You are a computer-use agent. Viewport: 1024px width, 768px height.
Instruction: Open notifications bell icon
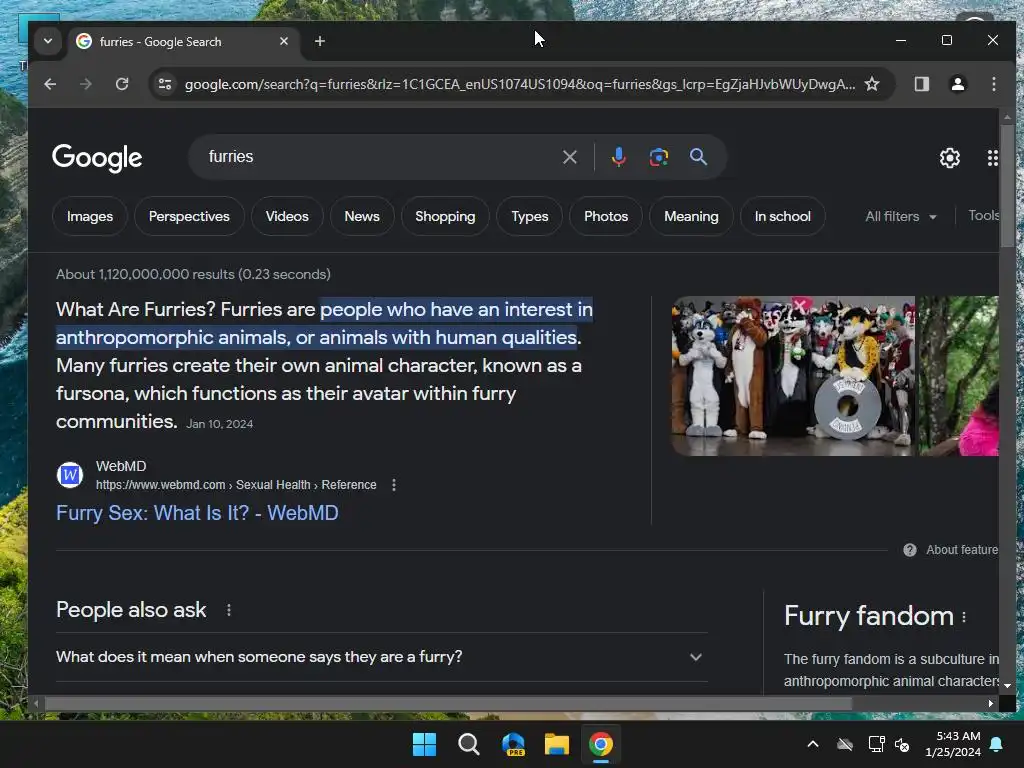click(x=997, y=744)
